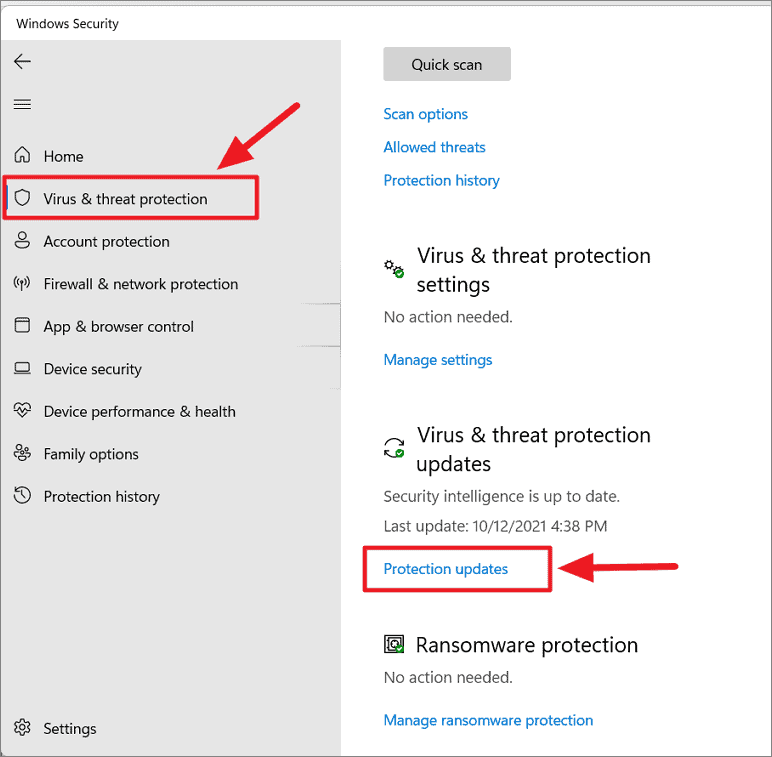
Task: Open Allowed threats link
Action: (x=434, y=147)
